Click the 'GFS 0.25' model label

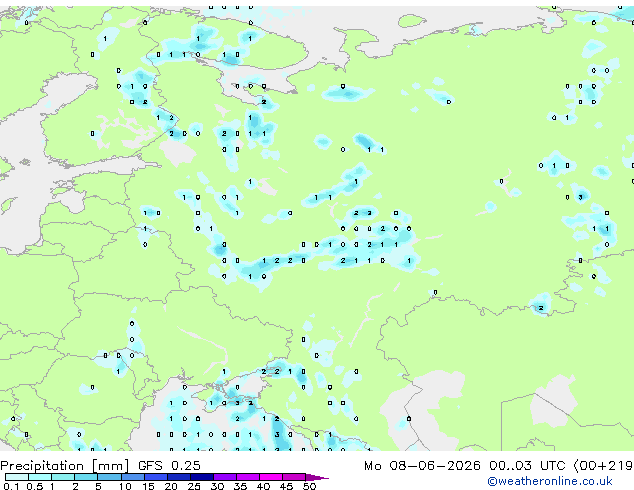[169, 466]
